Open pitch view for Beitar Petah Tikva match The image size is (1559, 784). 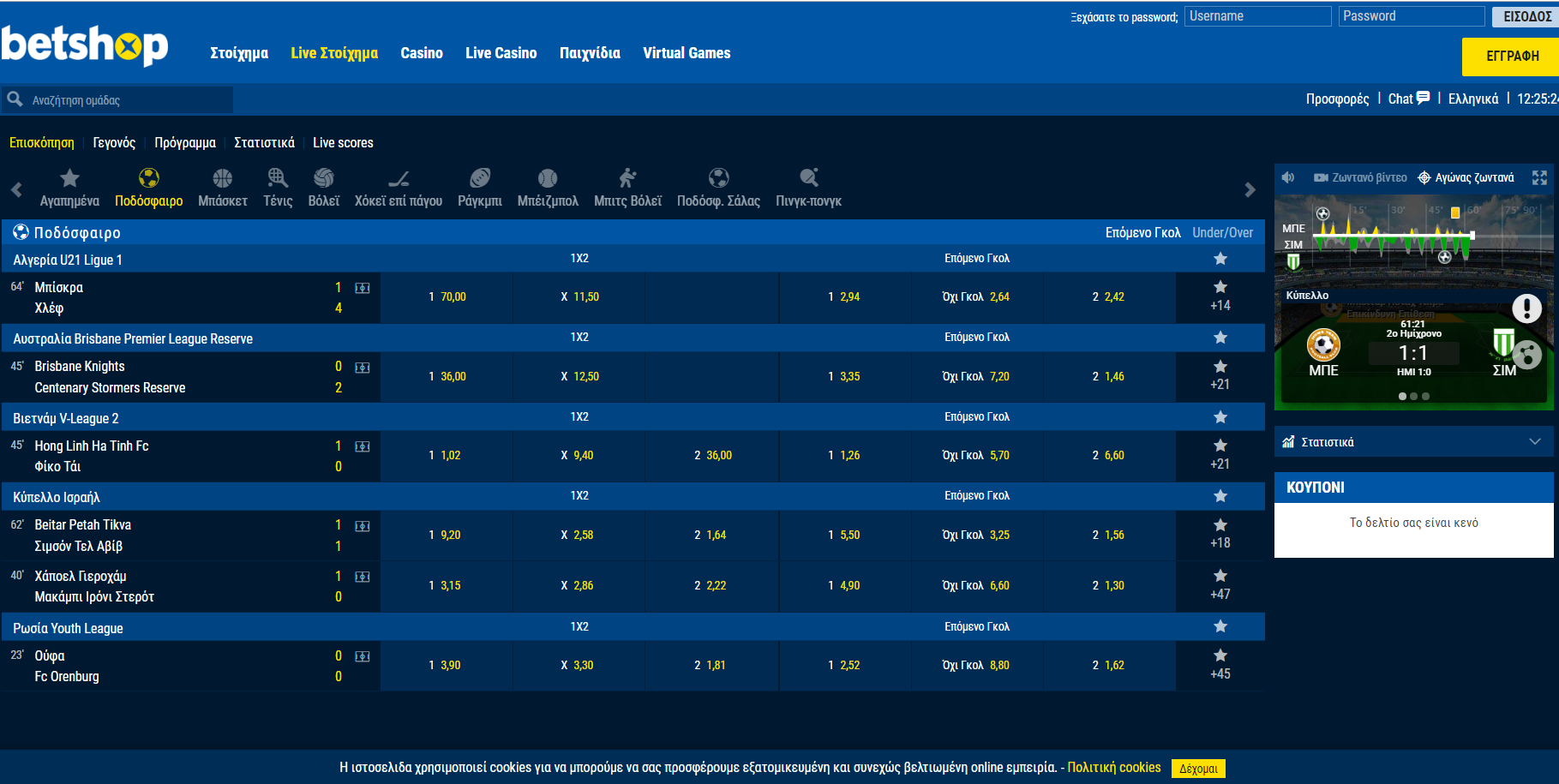tap(363, 526)
